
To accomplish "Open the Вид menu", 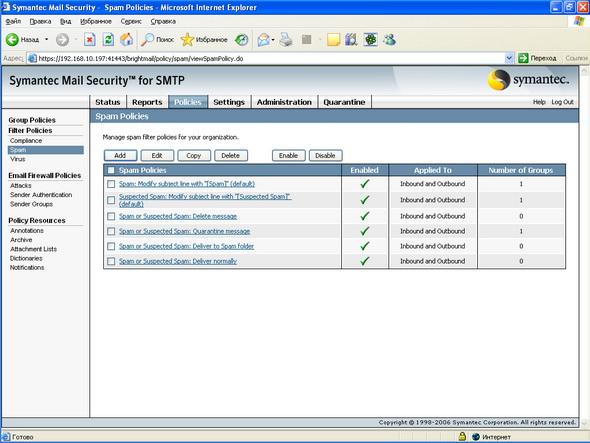I will (65, 21).
